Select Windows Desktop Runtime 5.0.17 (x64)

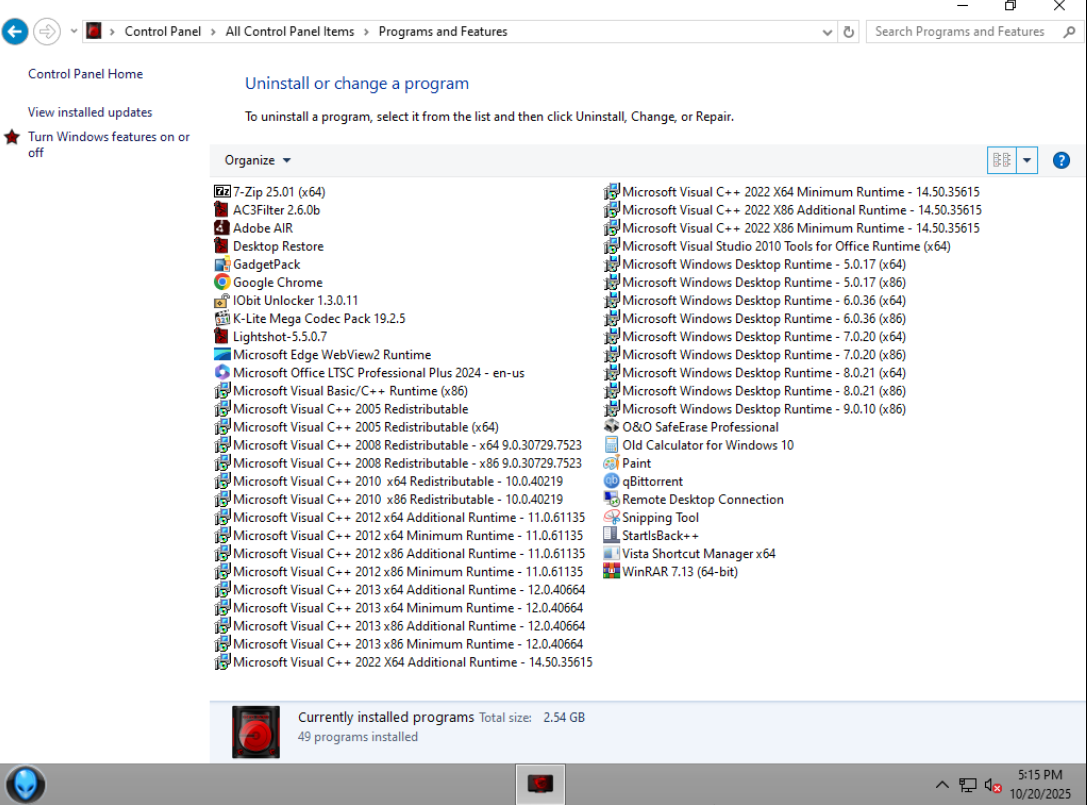click(x=756, y=264)
